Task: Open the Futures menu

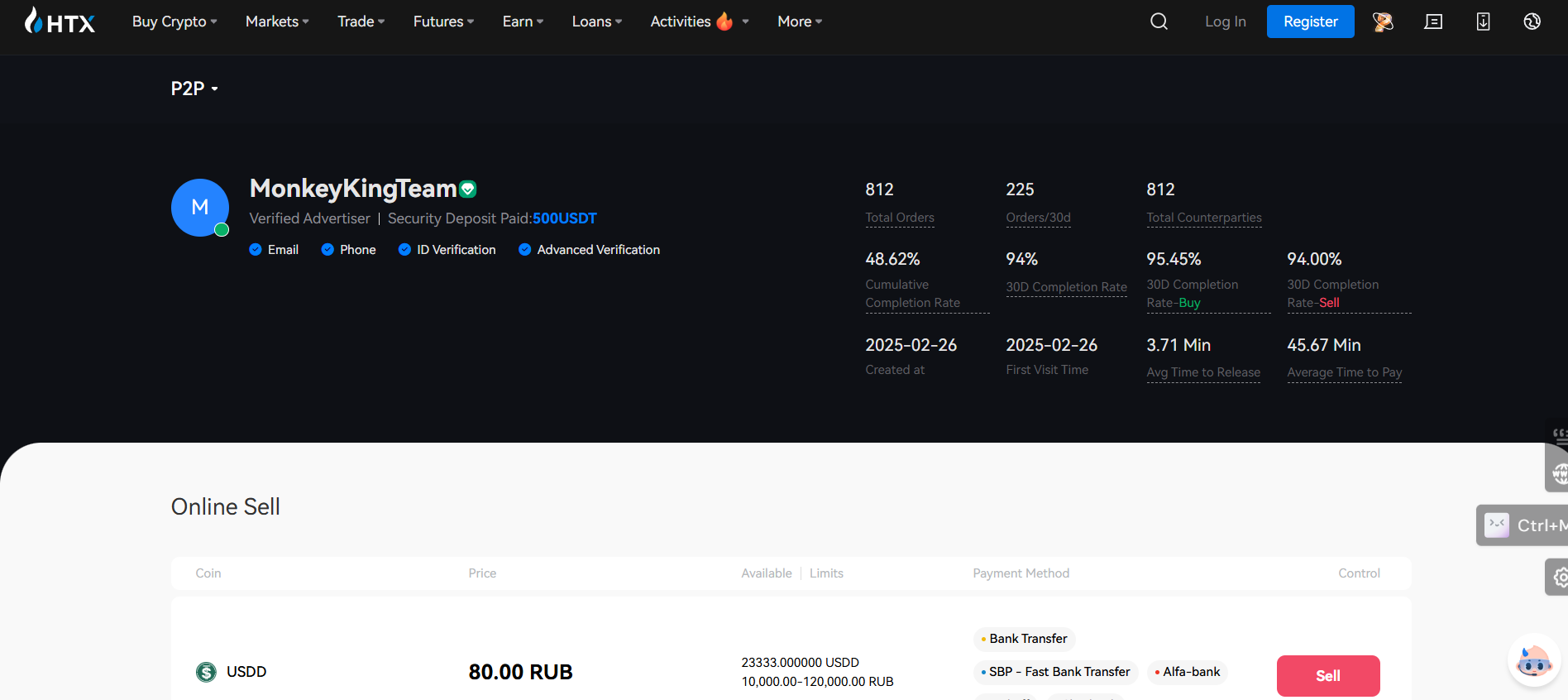Action: pyautogui.click(x=443, y=22)
